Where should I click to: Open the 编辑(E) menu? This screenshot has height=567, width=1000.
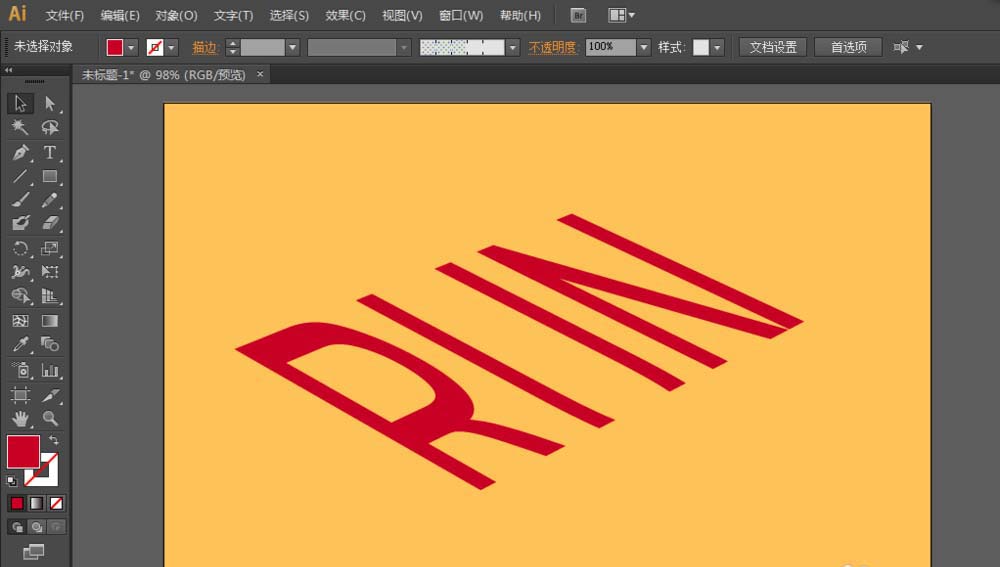[120, 15]
